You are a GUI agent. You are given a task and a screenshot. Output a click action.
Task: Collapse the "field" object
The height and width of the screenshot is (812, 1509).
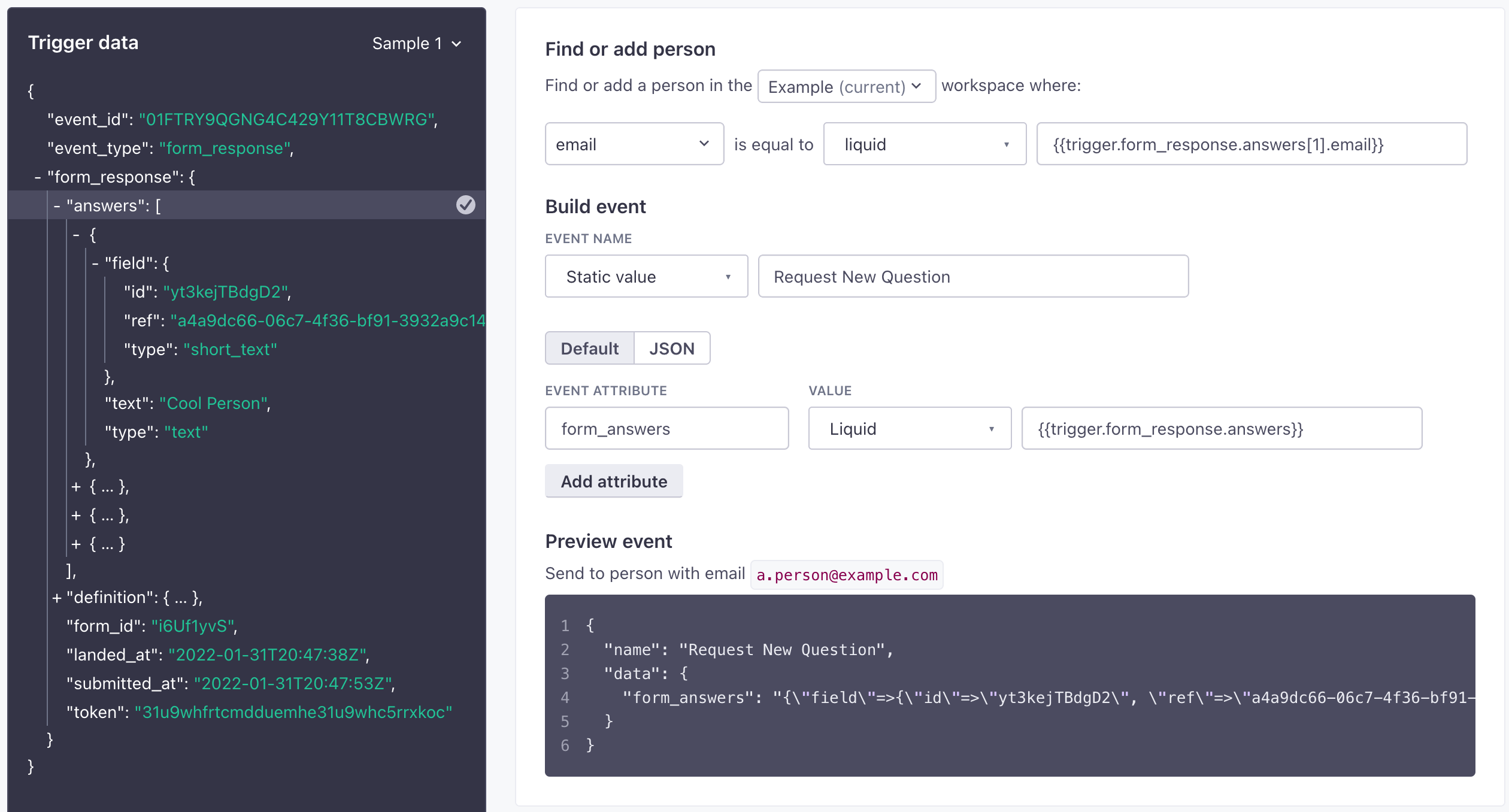(95, 263)
